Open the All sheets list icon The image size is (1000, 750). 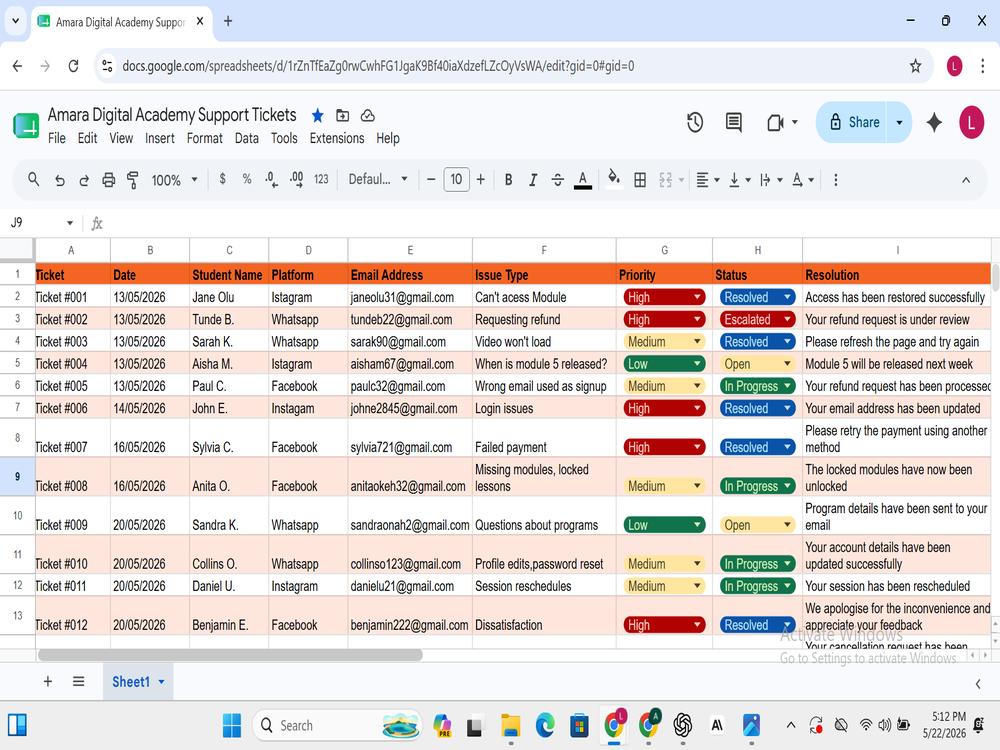pos(78,681)
